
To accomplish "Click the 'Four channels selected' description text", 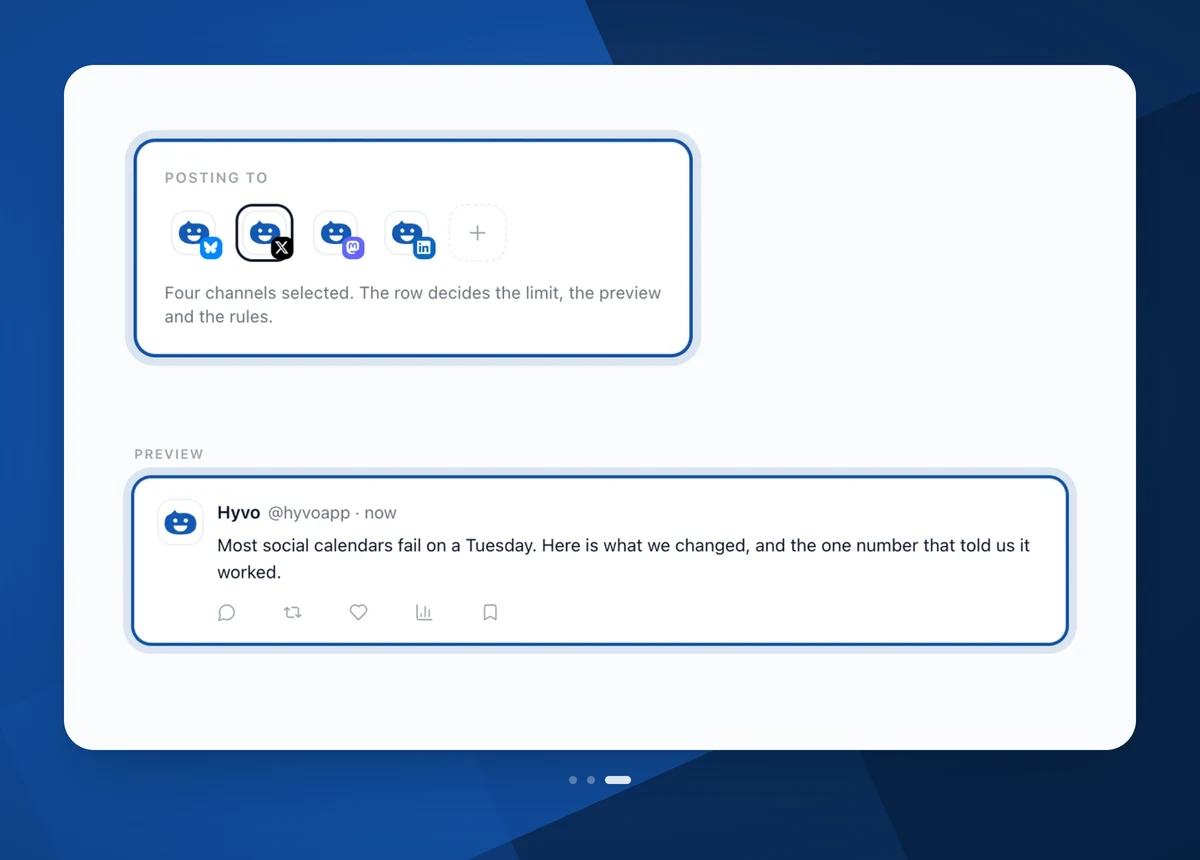I will (x=413, y=305).
